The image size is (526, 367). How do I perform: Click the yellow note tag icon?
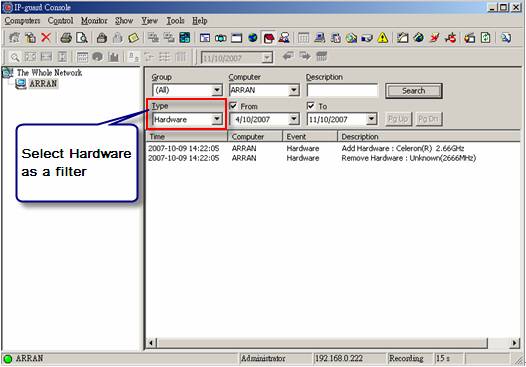coord(133,38)
